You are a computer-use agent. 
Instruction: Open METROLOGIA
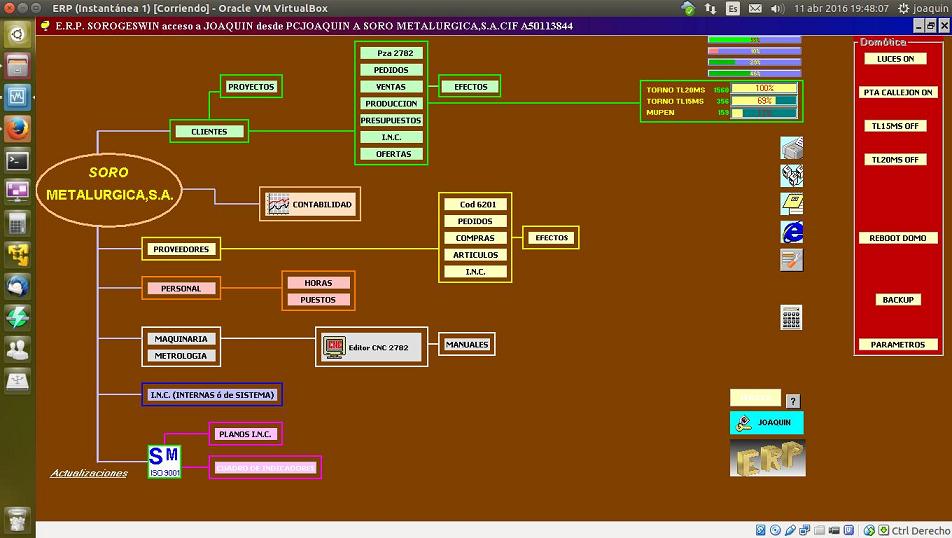coord(181,356)
